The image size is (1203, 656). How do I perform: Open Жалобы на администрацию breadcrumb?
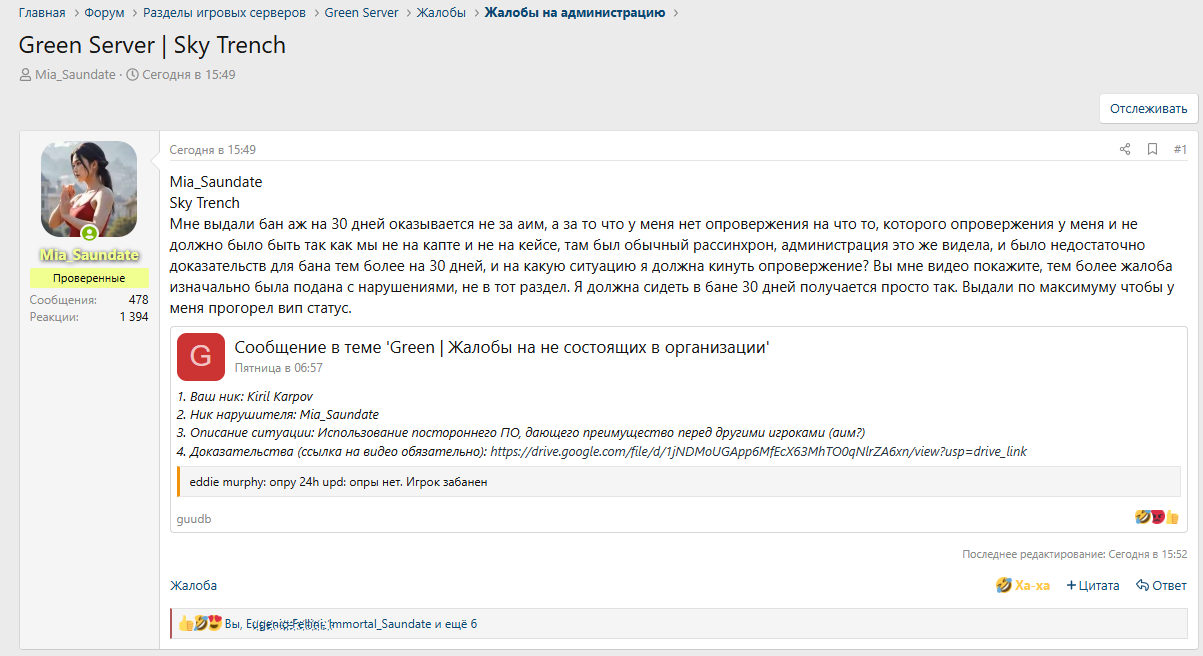[x=575, y=13]
